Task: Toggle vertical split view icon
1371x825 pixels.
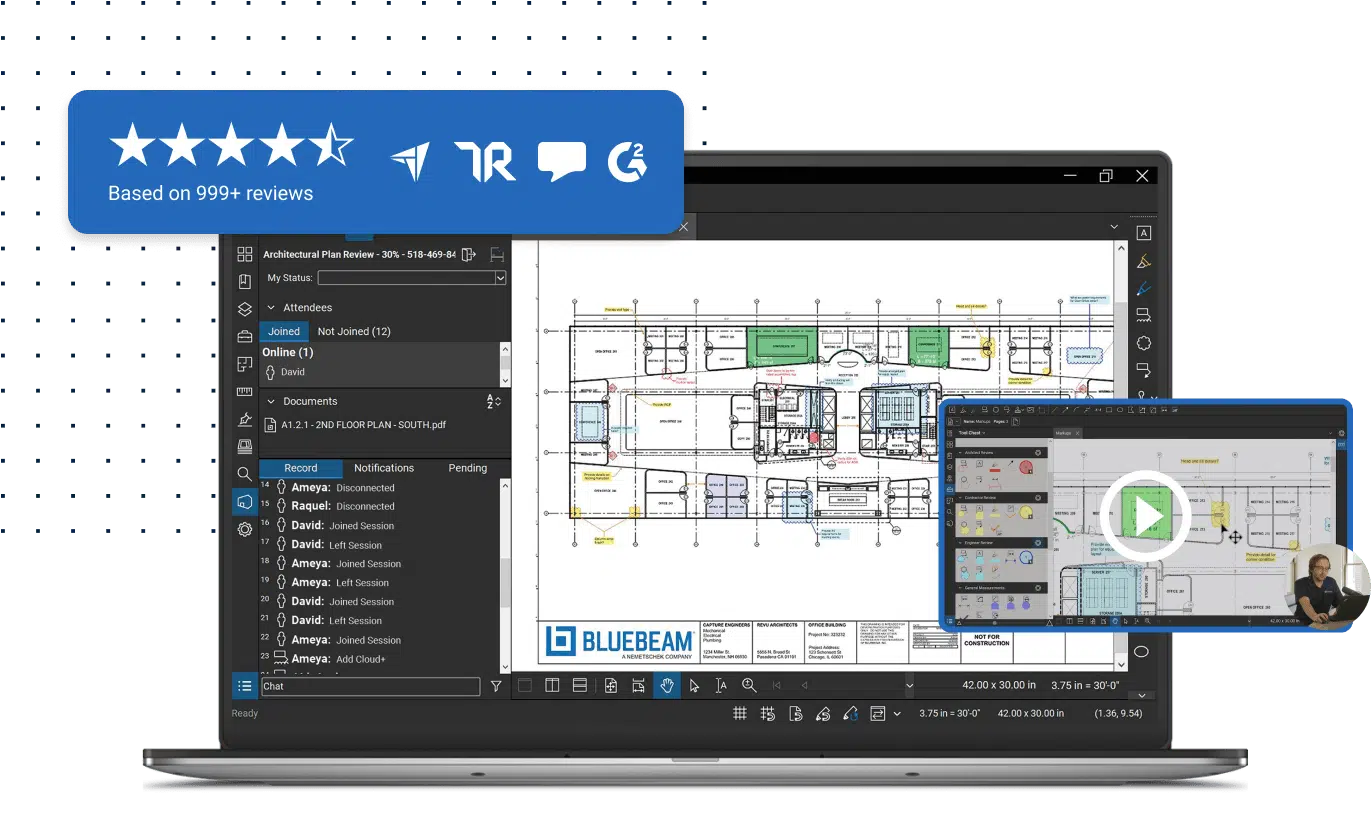Action: [x=552, y=685]
